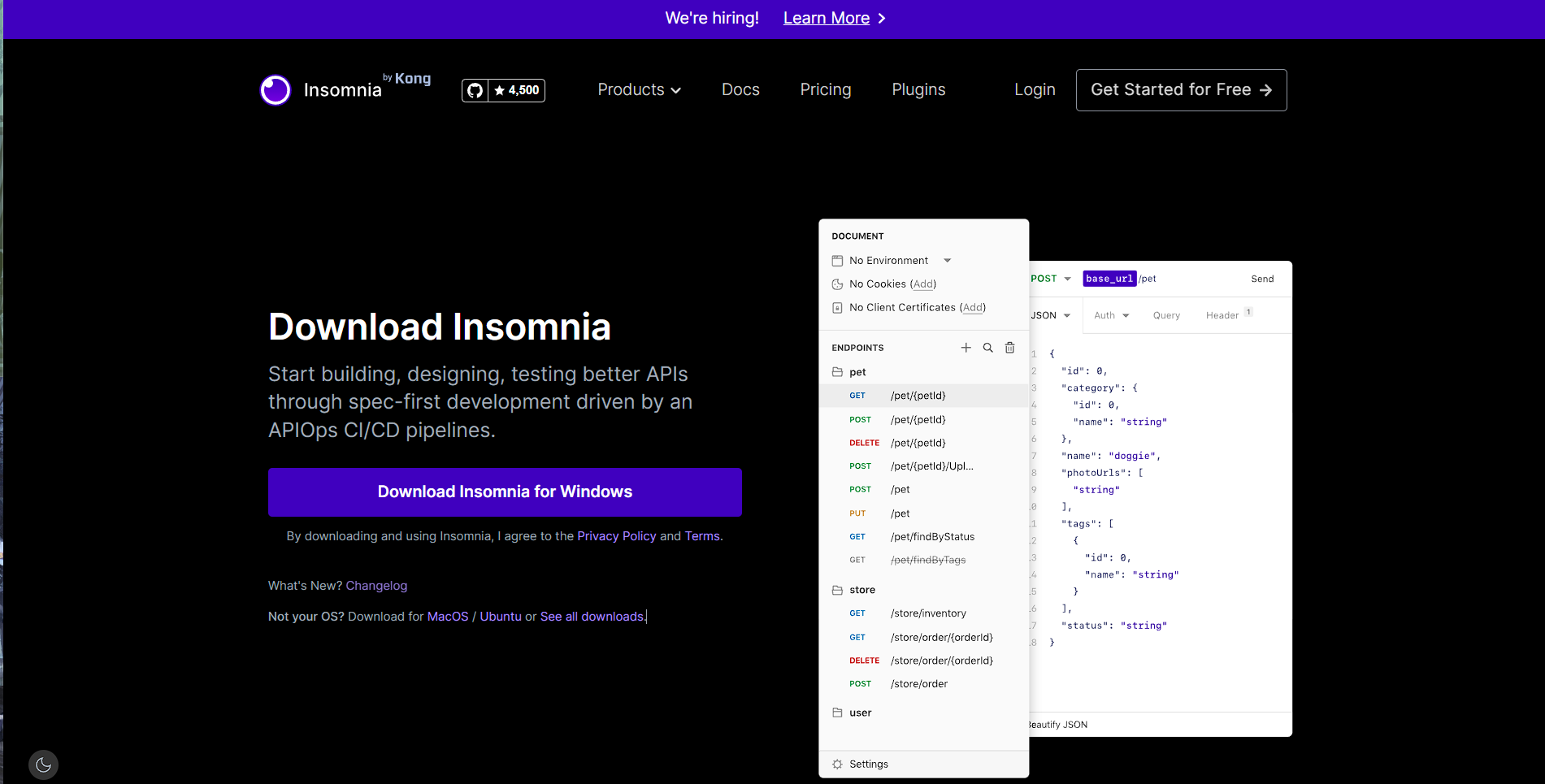Click the base_url variable tag

point(1109,279)
